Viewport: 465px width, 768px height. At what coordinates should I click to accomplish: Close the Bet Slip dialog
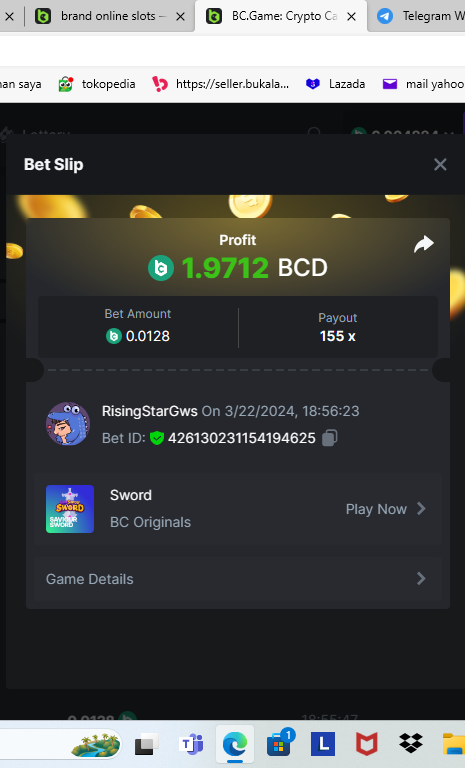pyautogui.click(x=440, y=165)
